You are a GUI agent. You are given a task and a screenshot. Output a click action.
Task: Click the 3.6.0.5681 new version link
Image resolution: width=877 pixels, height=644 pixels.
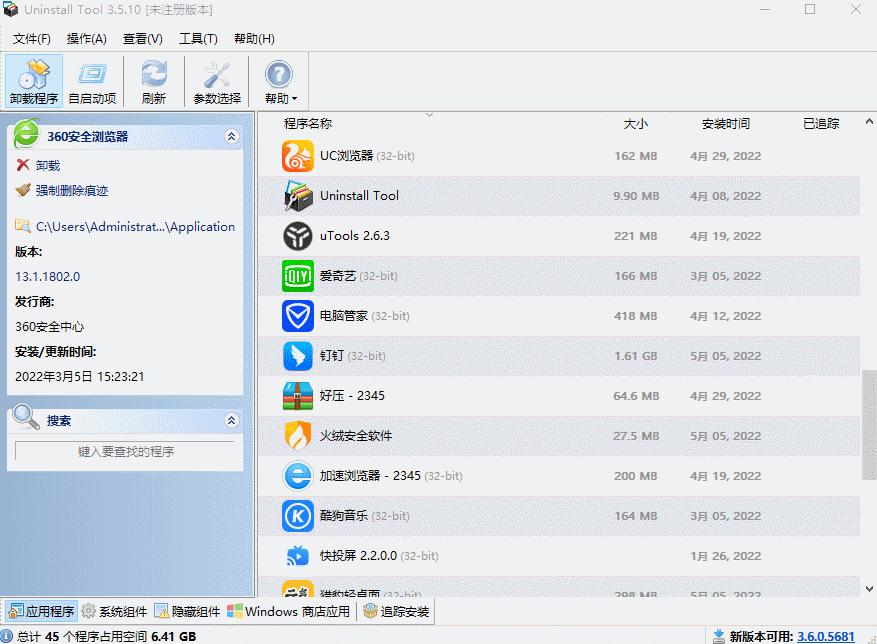click(826, 636)
